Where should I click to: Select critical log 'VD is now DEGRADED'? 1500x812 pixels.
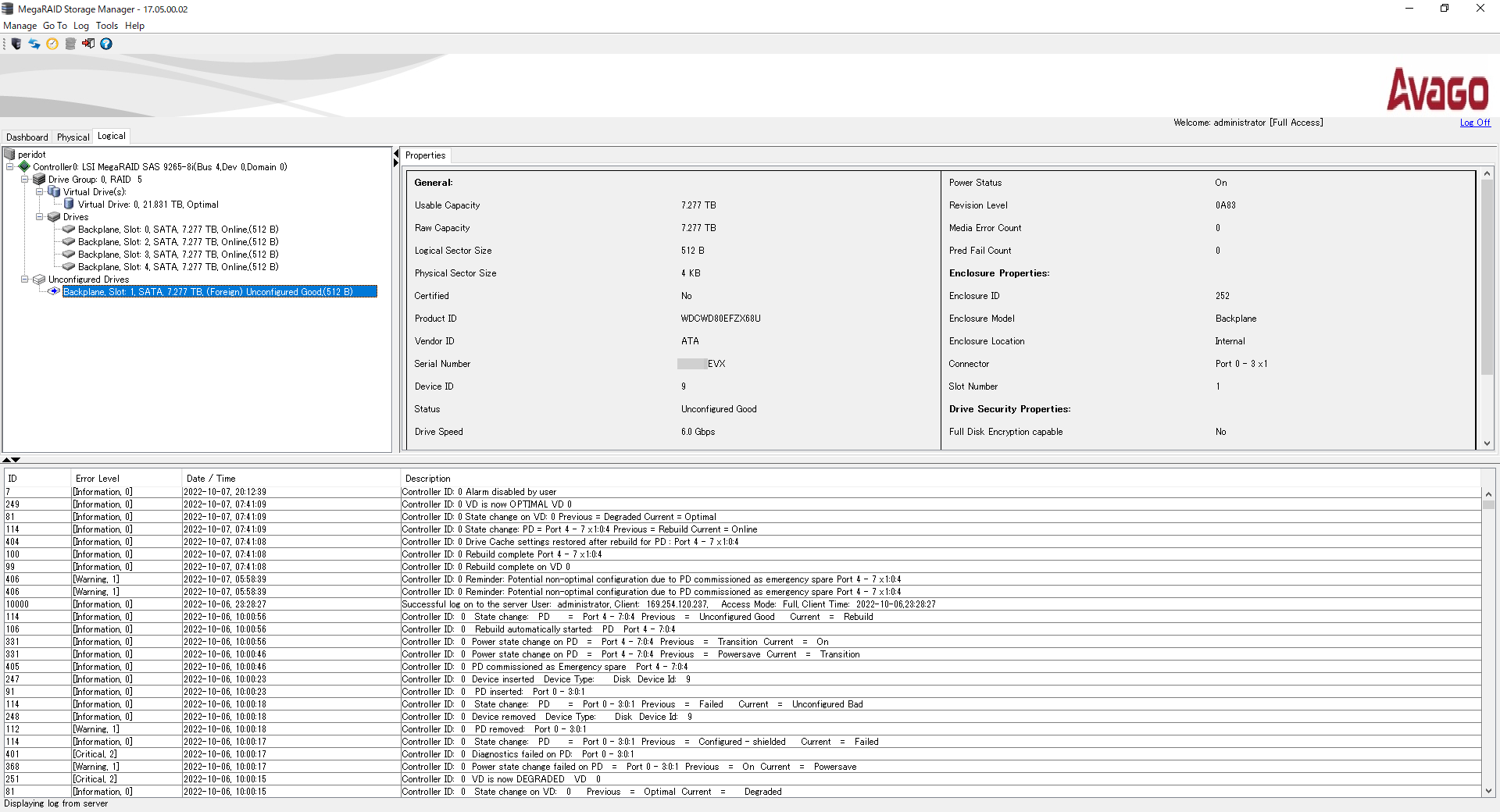coord(742,779)
